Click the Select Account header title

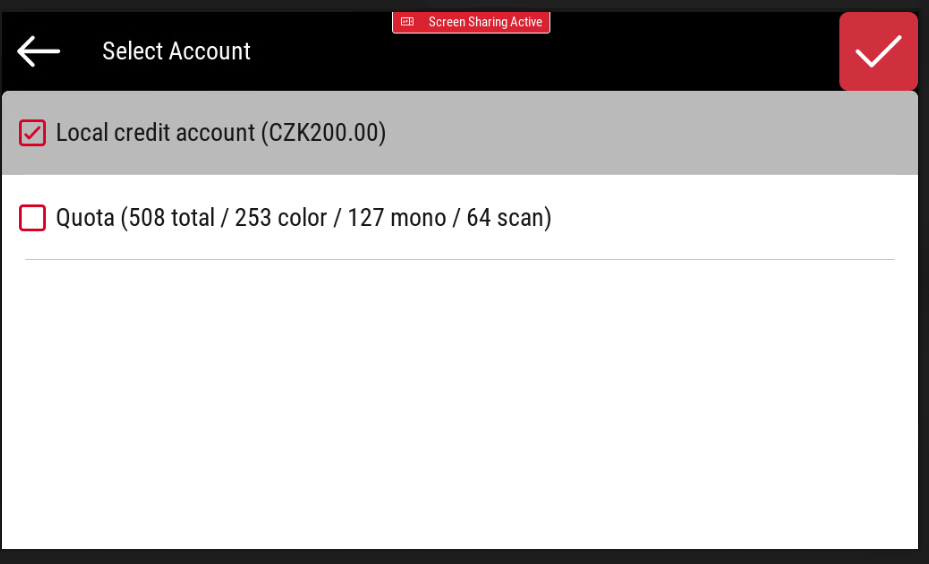(176, 51)
